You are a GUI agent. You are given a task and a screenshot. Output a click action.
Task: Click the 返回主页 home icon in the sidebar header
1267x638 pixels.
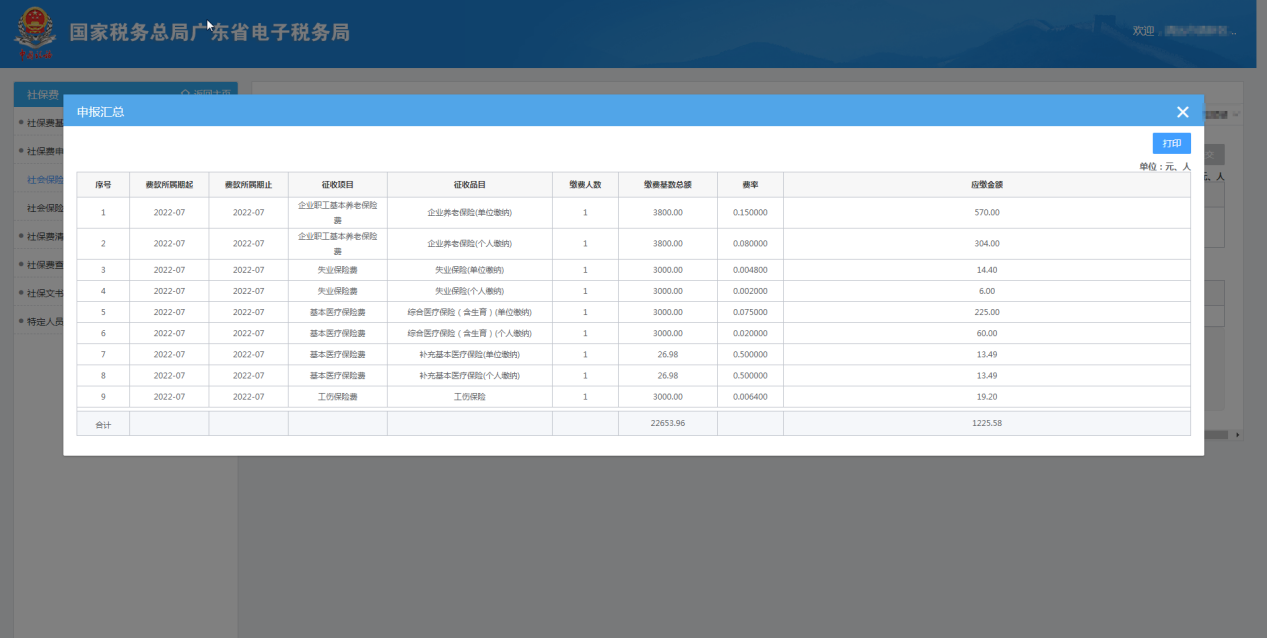[x=186, y=93]
